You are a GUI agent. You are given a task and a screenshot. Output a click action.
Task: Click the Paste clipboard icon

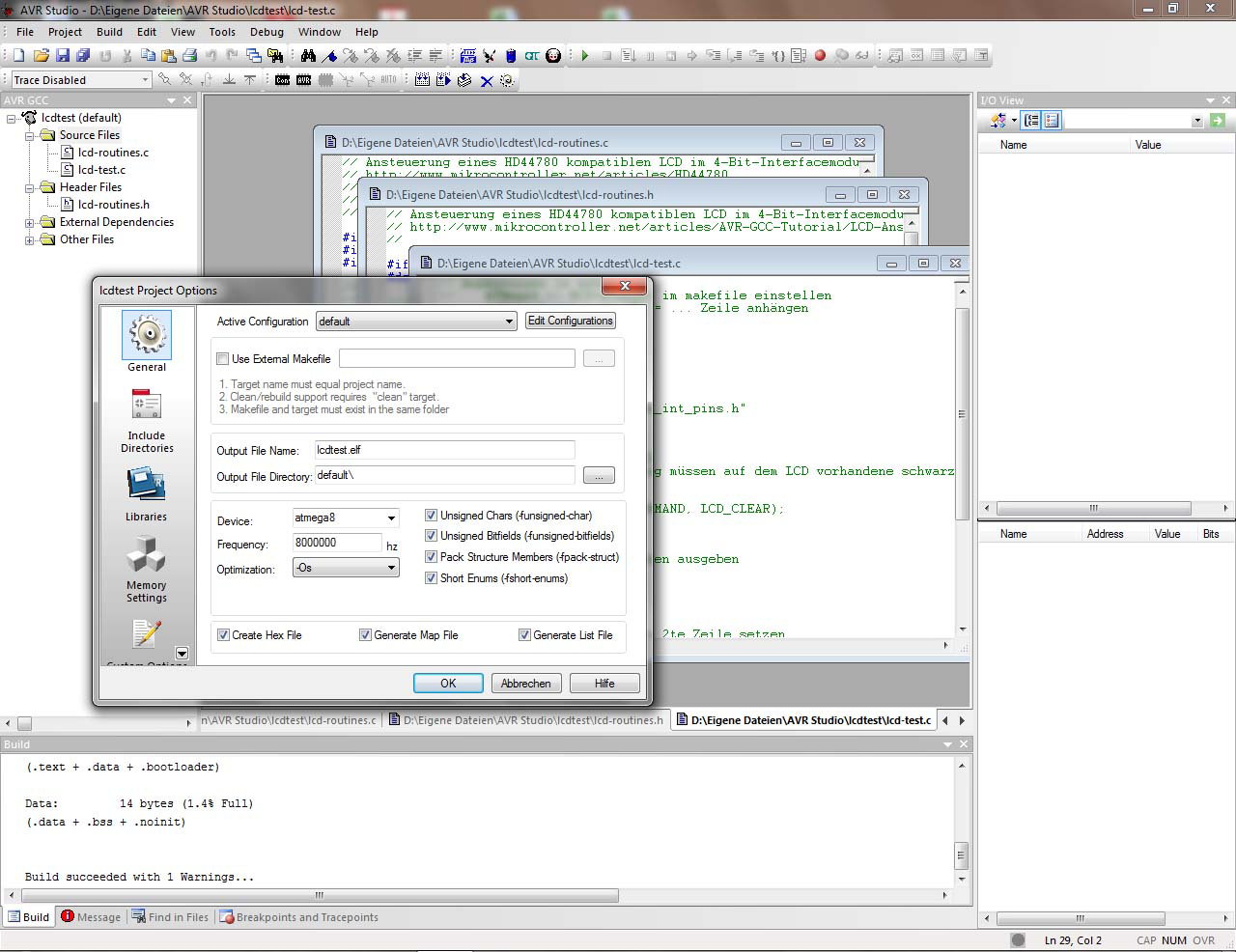point(168,55)
